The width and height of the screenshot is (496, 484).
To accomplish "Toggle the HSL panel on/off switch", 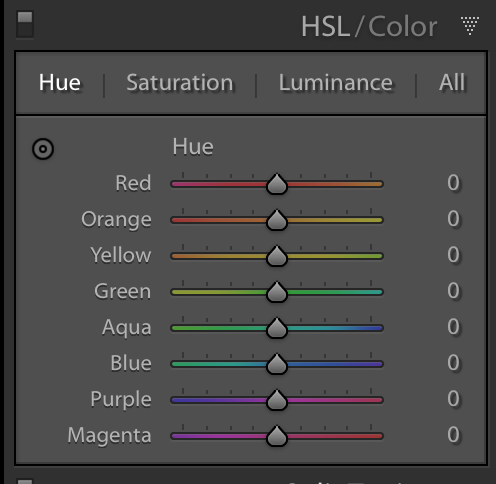I will 25,24.
